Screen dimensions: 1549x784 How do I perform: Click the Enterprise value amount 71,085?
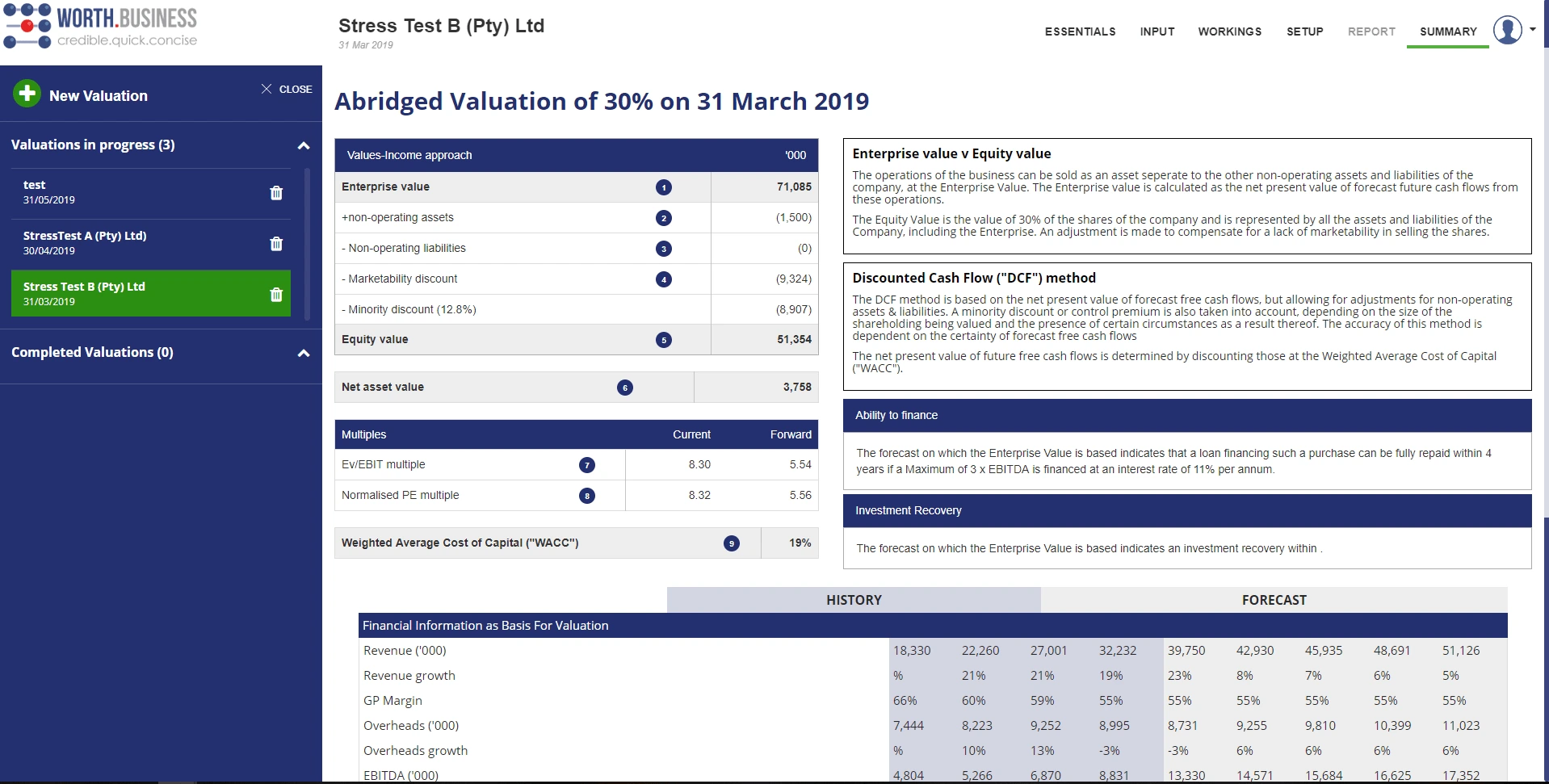[x=794, y=187]
